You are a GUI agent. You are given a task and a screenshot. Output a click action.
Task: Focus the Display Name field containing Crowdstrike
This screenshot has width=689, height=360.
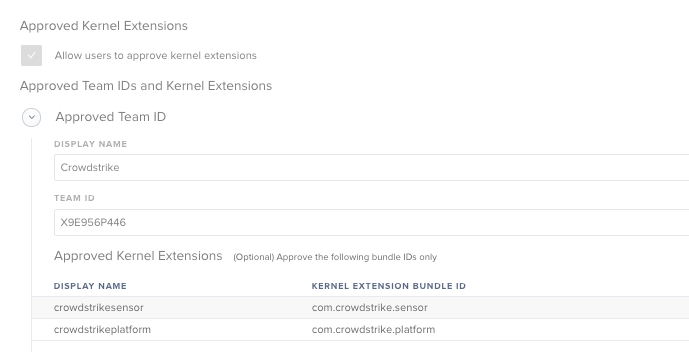371,167
